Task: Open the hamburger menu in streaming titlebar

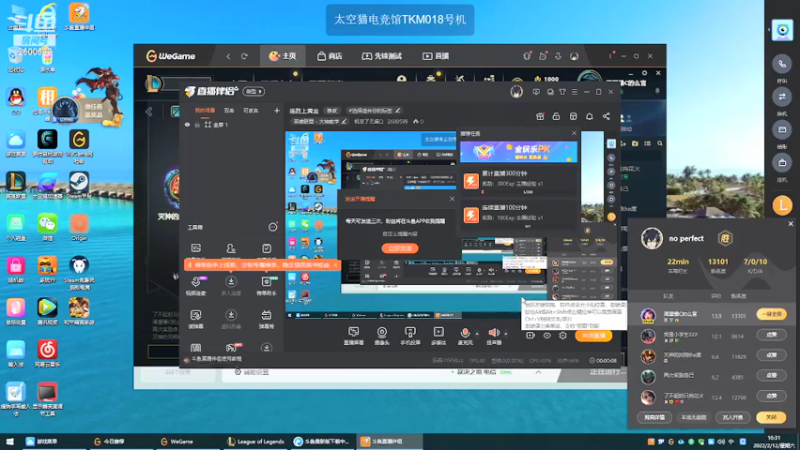Action: point(574,92)
